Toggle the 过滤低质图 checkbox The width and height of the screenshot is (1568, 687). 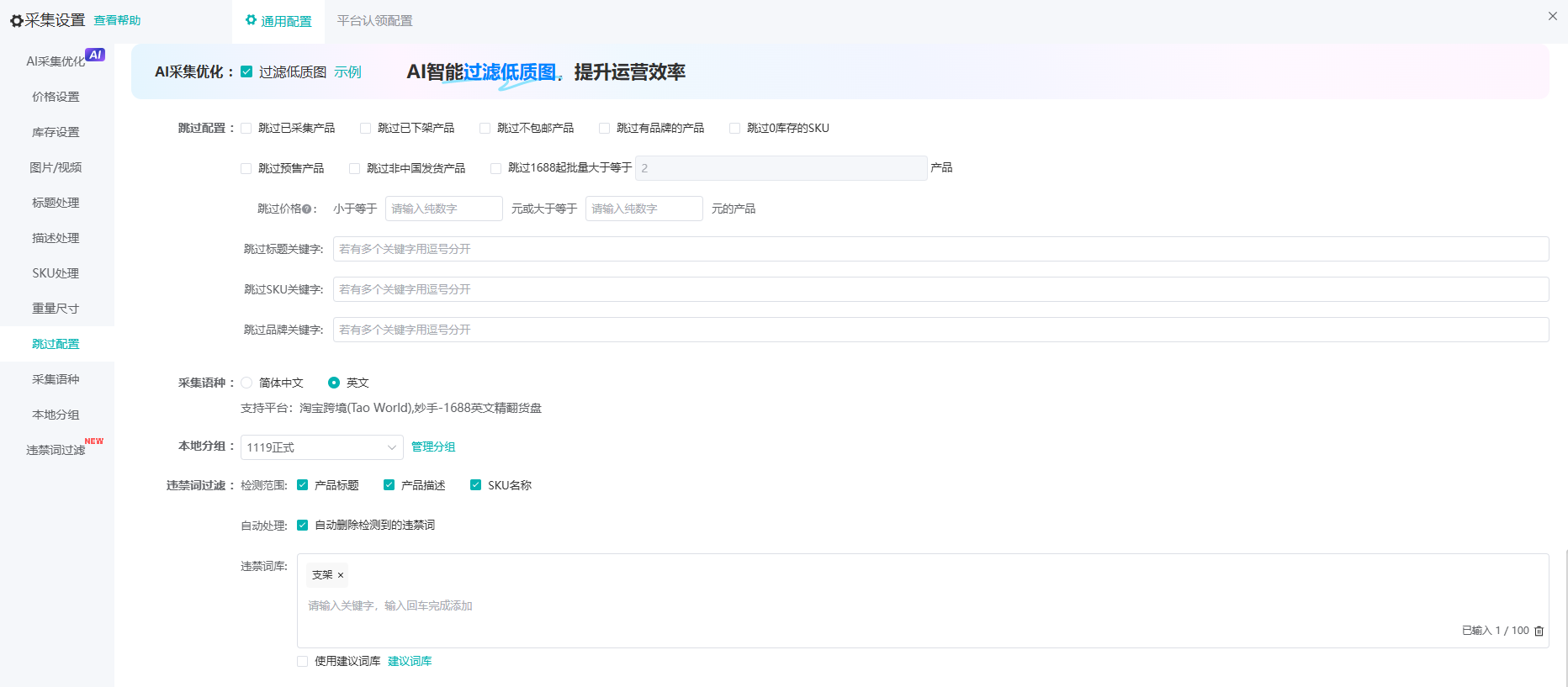pyautogui.click(x=246, y=72)
